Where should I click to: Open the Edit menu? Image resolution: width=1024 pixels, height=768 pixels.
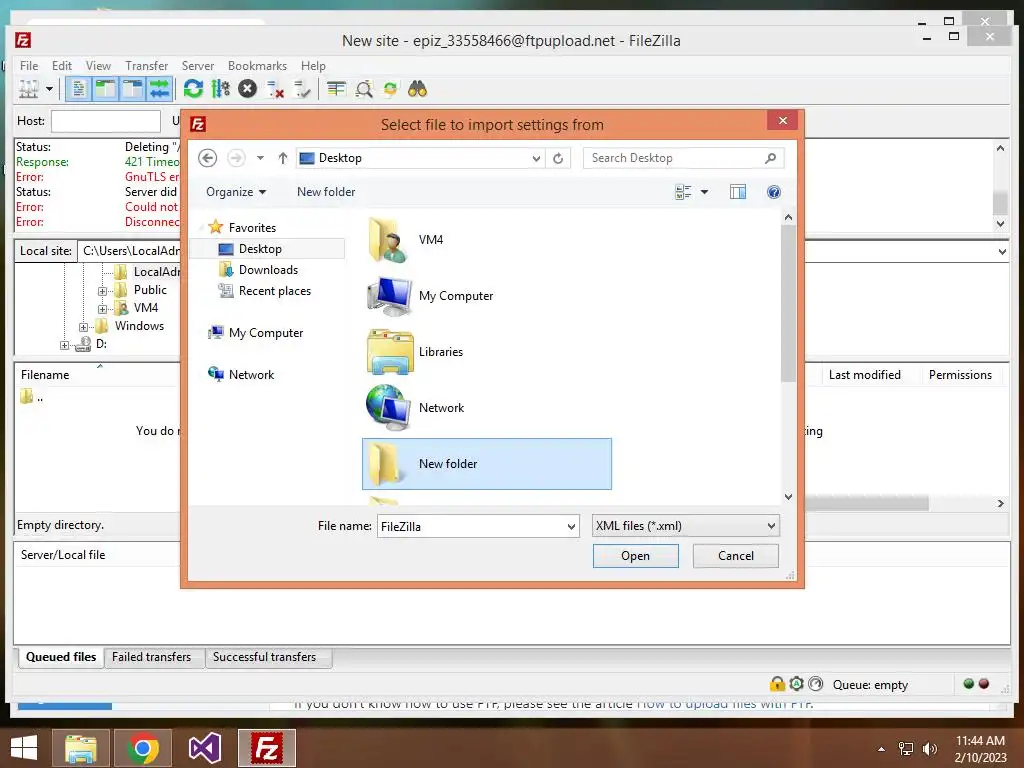tap(62, 66)
